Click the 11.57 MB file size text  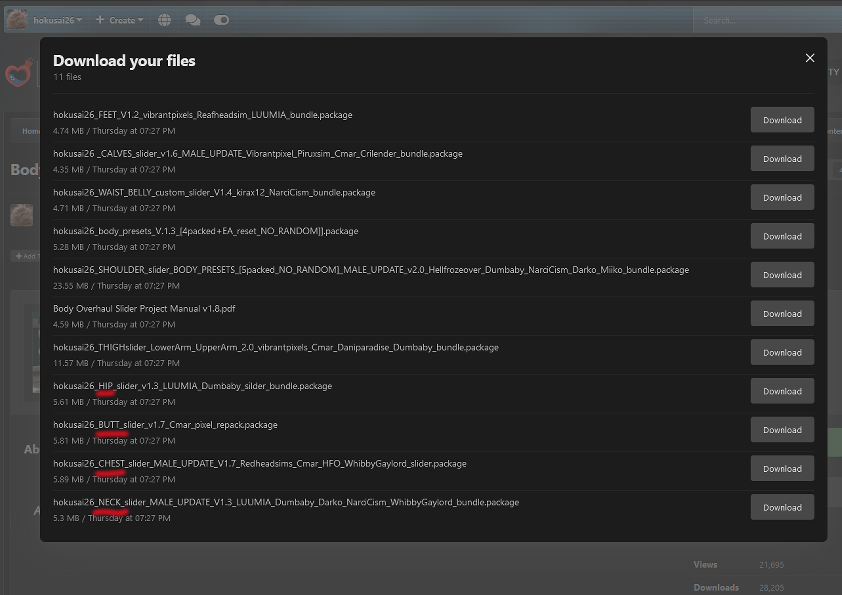tap(70, 363)
